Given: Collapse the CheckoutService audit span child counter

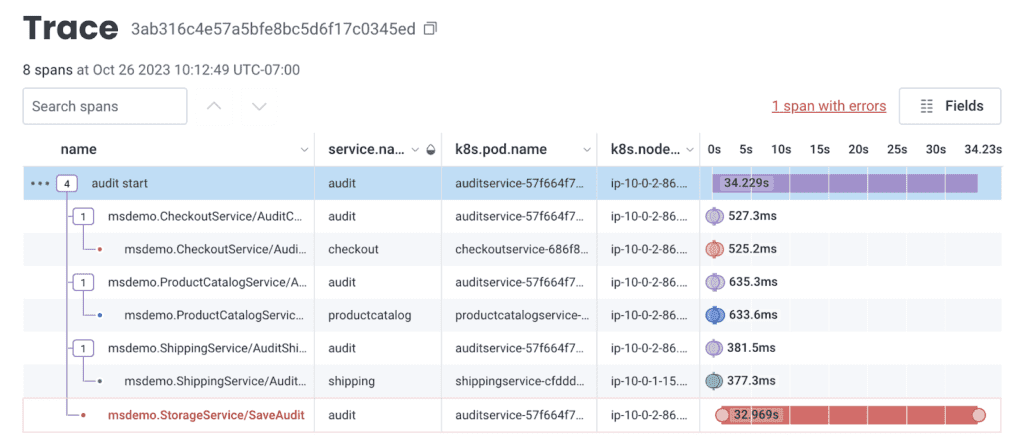Looking at the screenshot, I should point(84,216).
